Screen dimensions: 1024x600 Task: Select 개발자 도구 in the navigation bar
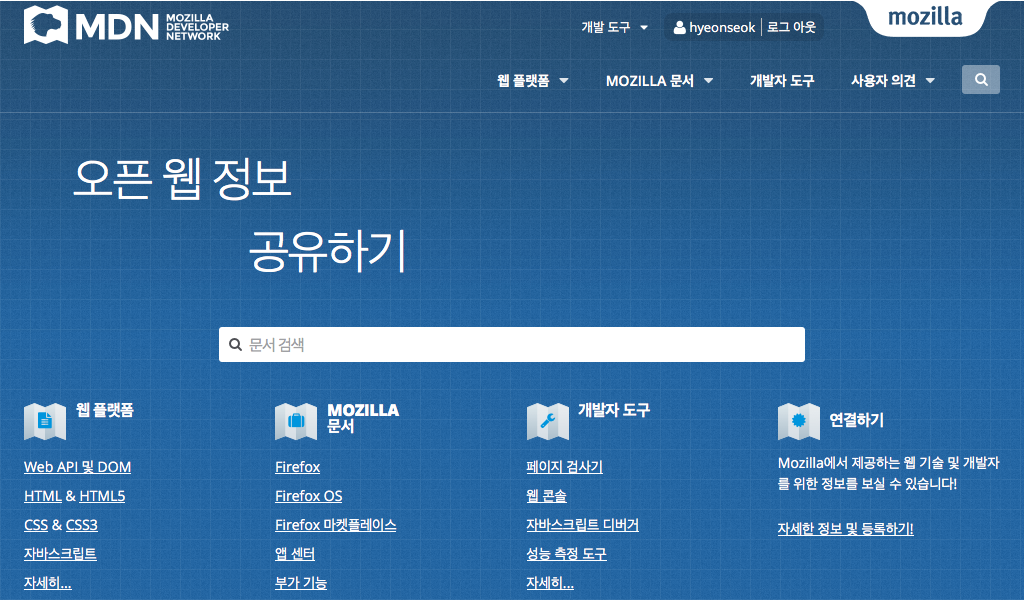click(x=782, y=80)
